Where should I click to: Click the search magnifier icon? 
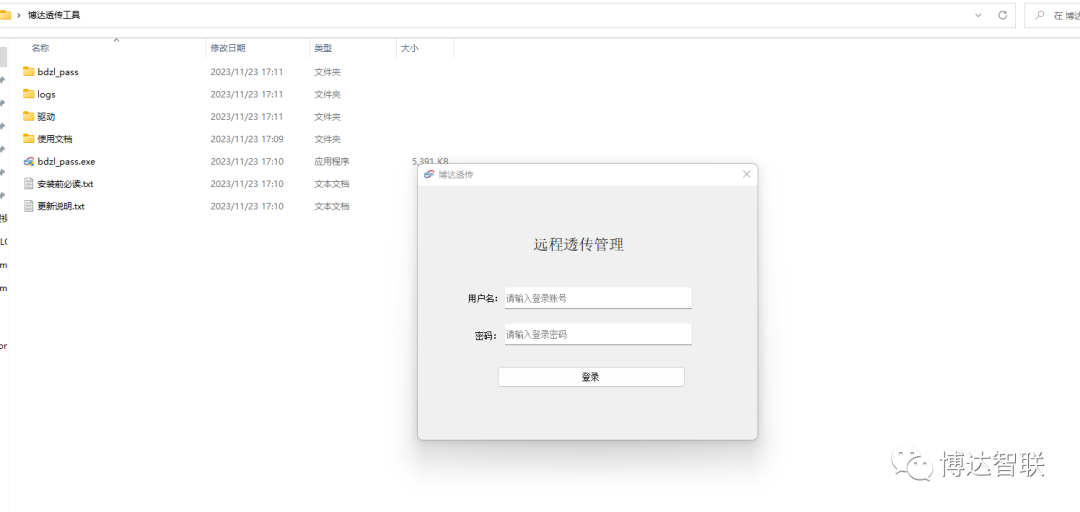click(x=1040, y=15)
